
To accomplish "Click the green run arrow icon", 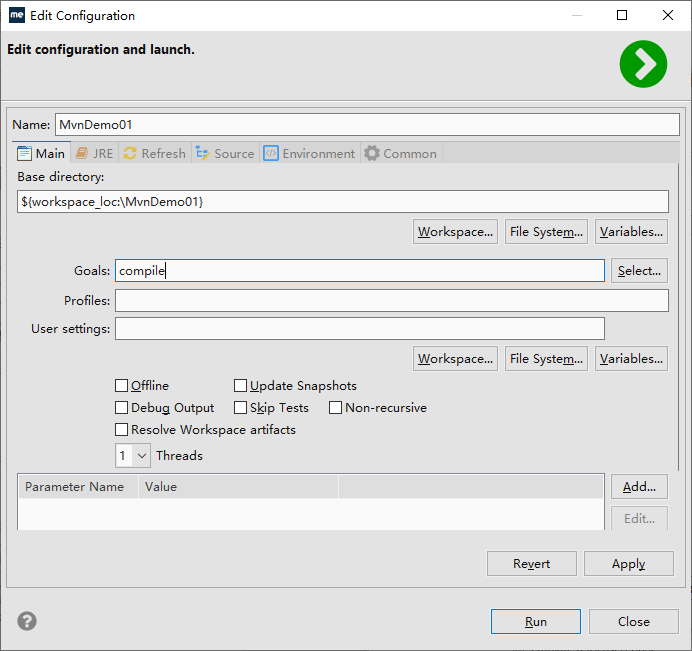I will 643,65.
